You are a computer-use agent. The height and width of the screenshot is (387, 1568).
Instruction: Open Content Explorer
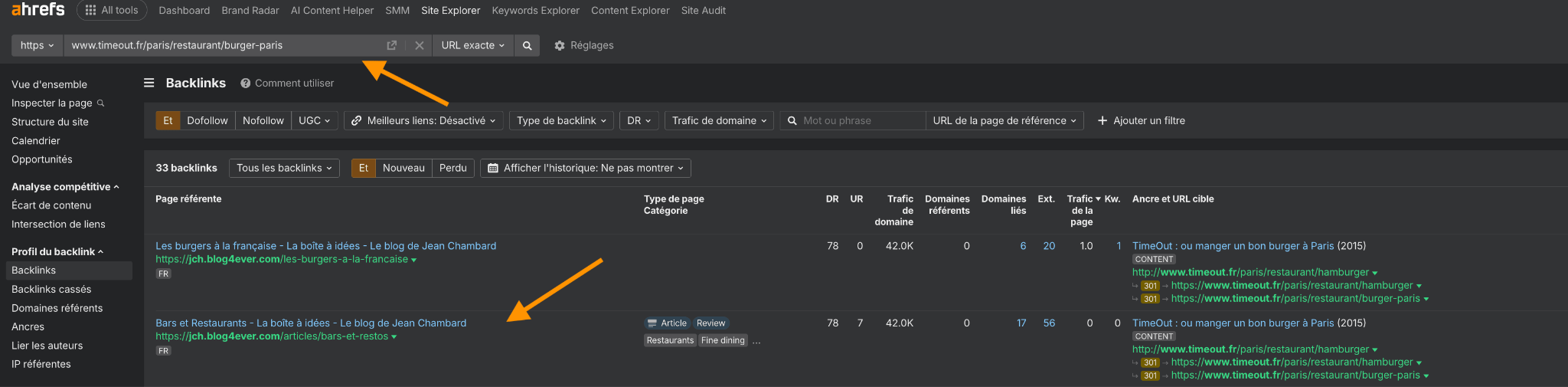[630, 11]
